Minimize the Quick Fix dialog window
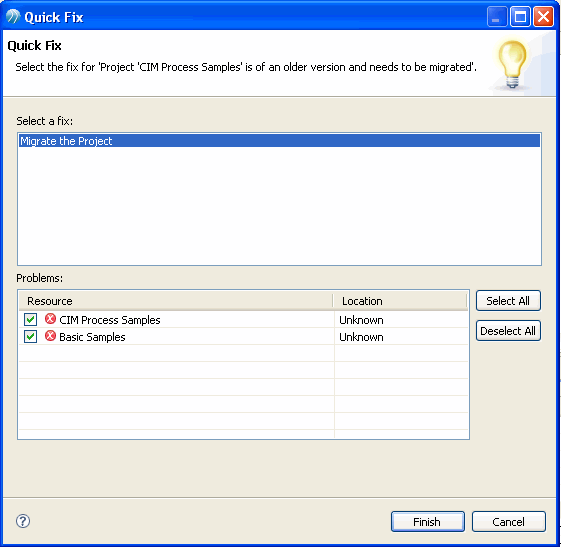 [497, 17]
